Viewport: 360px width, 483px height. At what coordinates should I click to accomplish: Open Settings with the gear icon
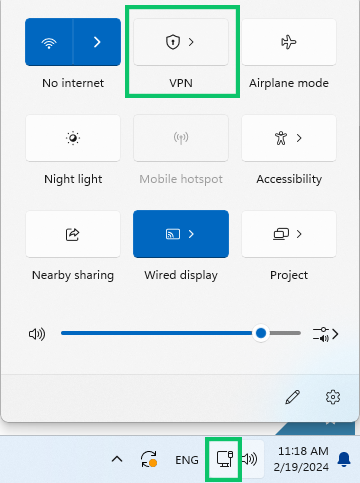pos(333,397)
